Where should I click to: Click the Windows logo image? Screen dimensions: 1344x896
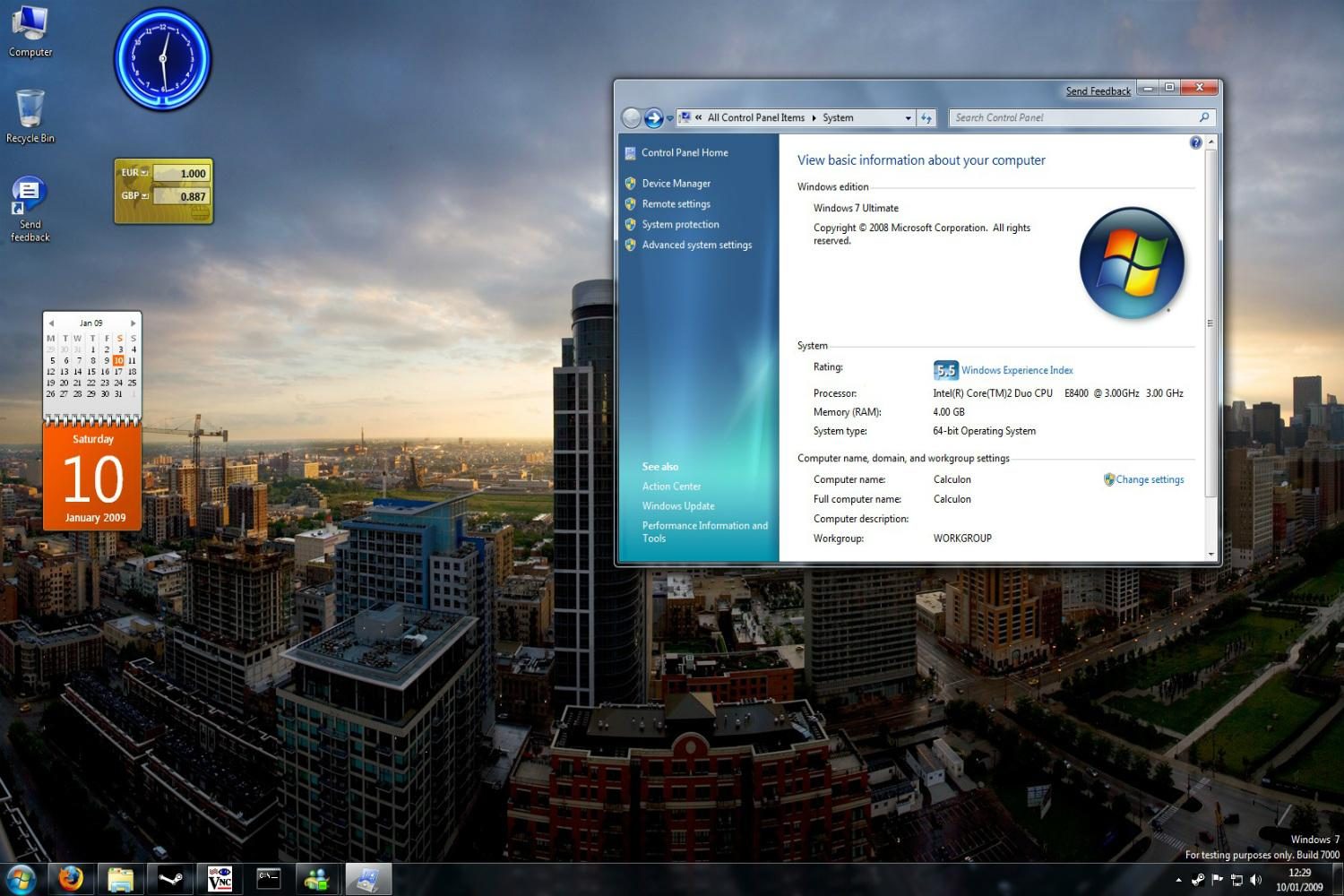coord(1132,263)
